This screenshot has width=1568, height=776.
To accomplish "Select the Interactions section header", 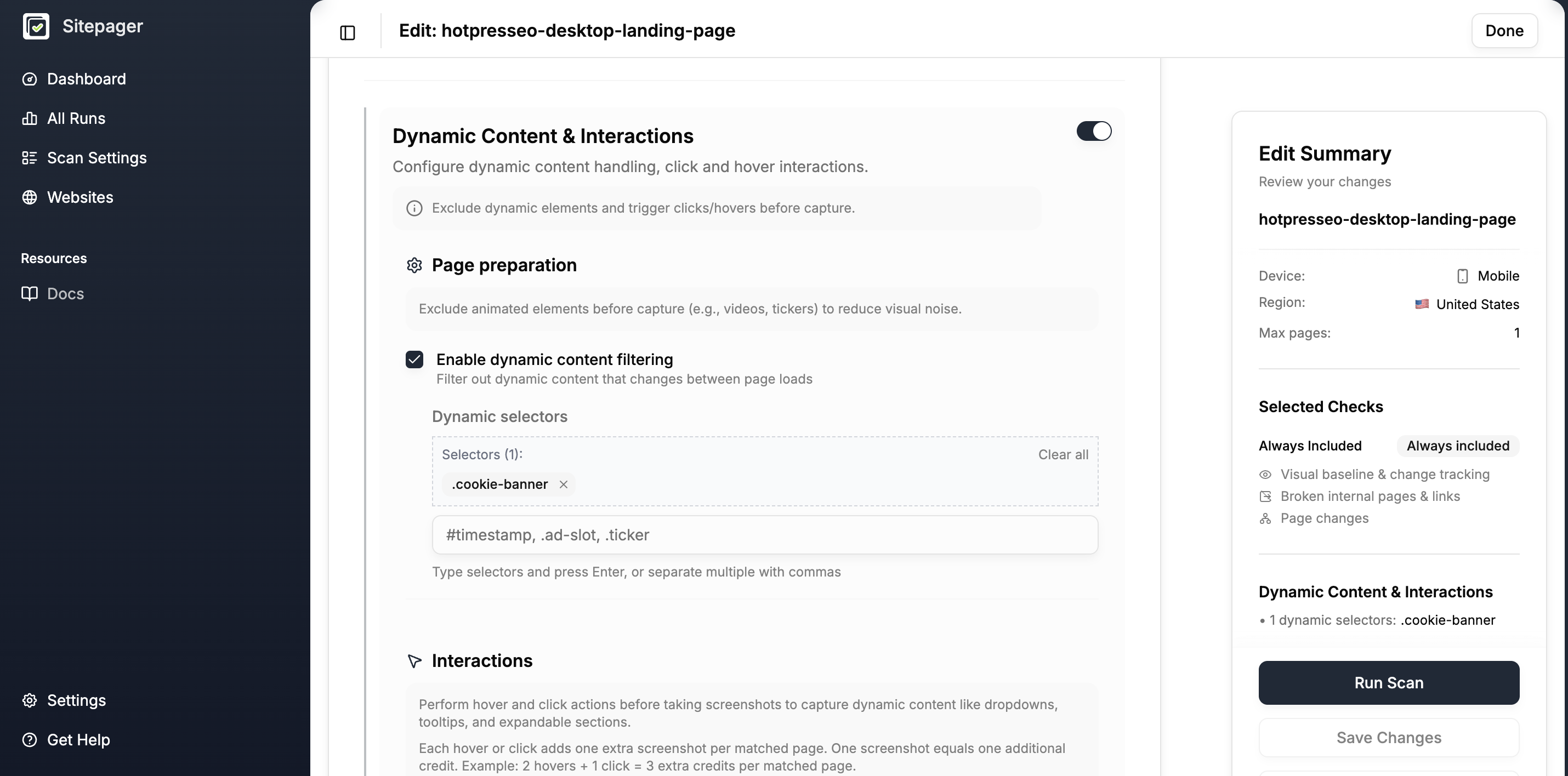I will click(x=481, y=661).
